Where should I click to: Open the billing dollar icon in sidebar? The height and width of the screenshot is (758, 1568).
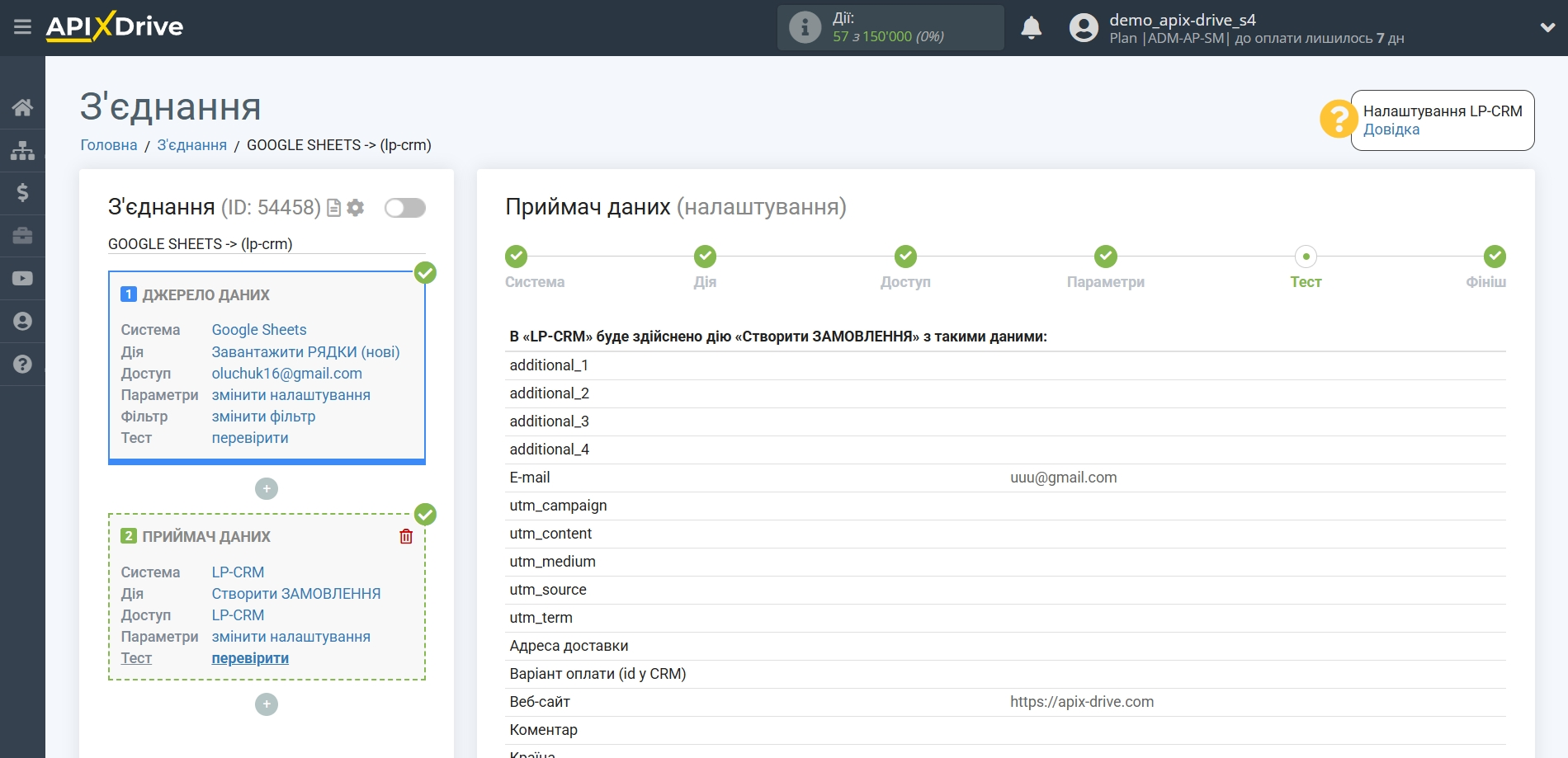[22, 193]
